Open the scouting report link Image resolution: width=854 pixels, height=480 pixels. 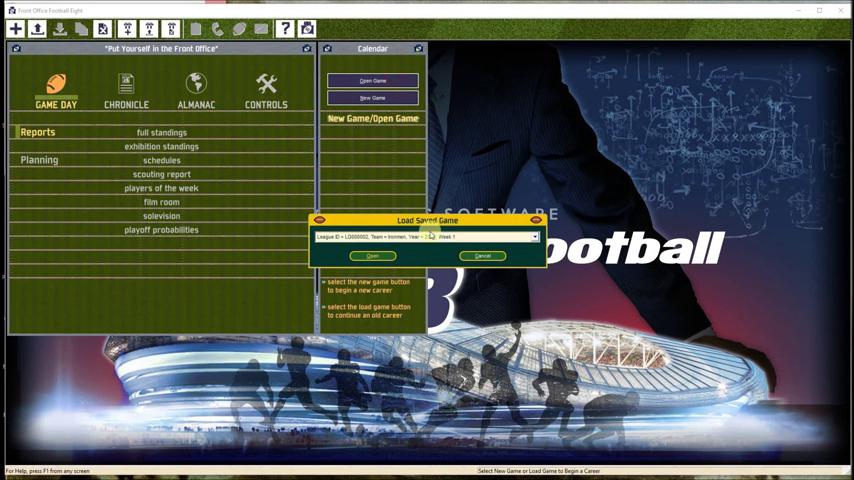[162, 174]
